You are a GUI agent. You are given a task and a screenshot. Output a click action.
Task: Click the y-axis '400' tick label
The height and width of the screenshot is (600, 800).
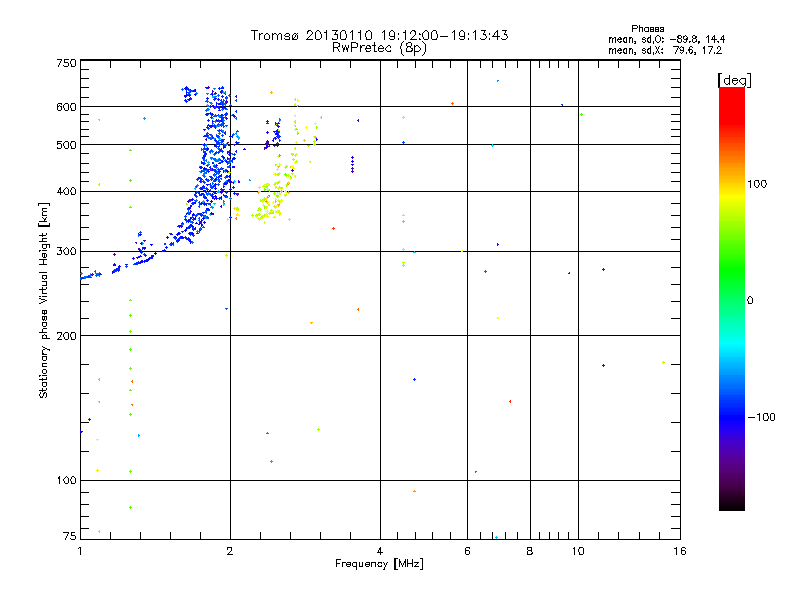click(x=66, y=191)
